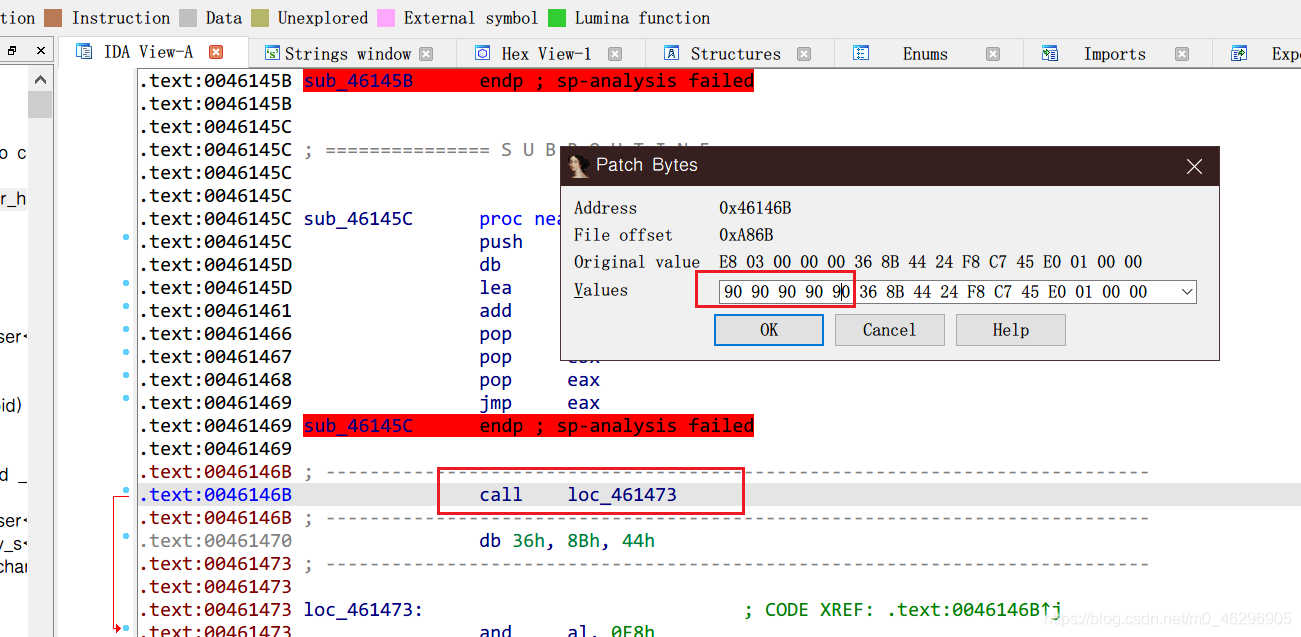
Task: Click loc_461473 operand in call instruction
Action: click(622, 495)
